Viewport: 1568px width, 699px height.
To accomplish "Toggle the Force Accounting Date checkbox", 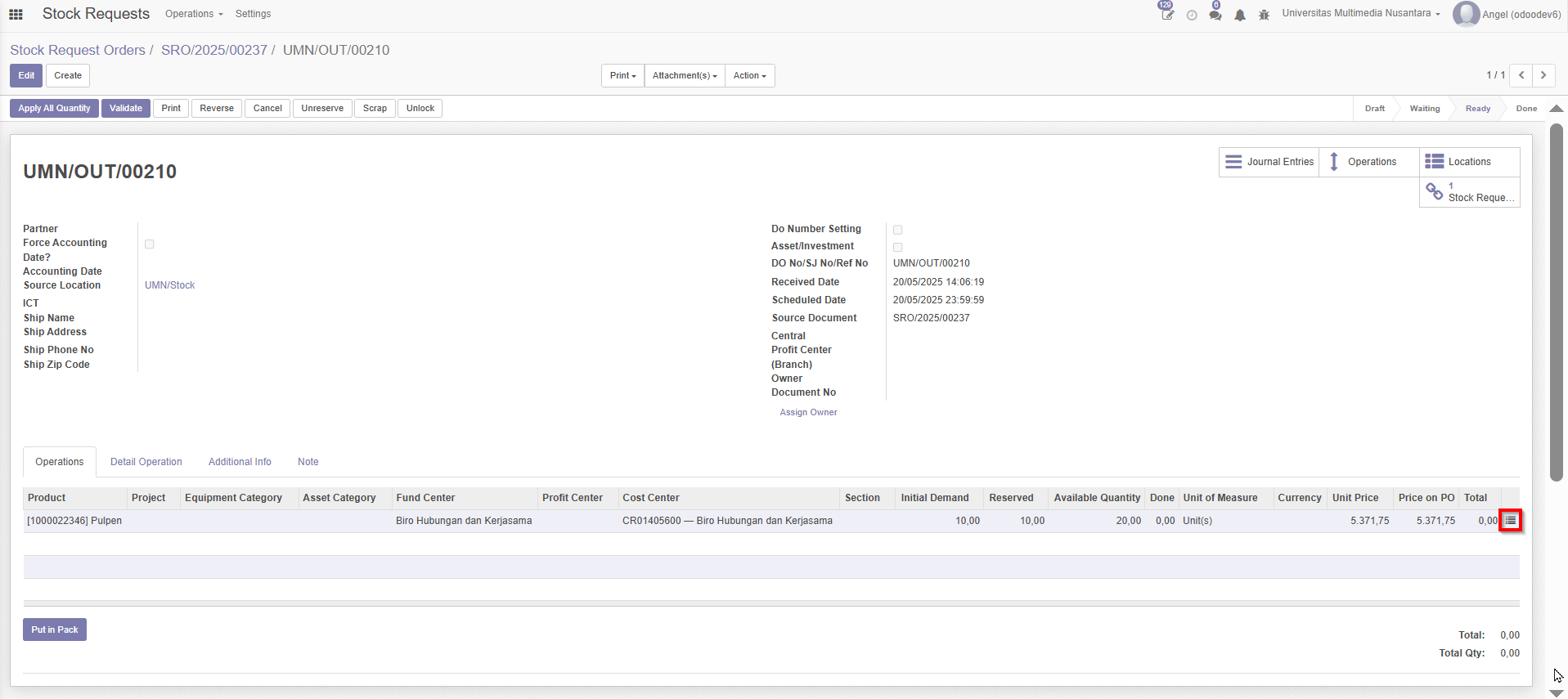I will [150, 244].
